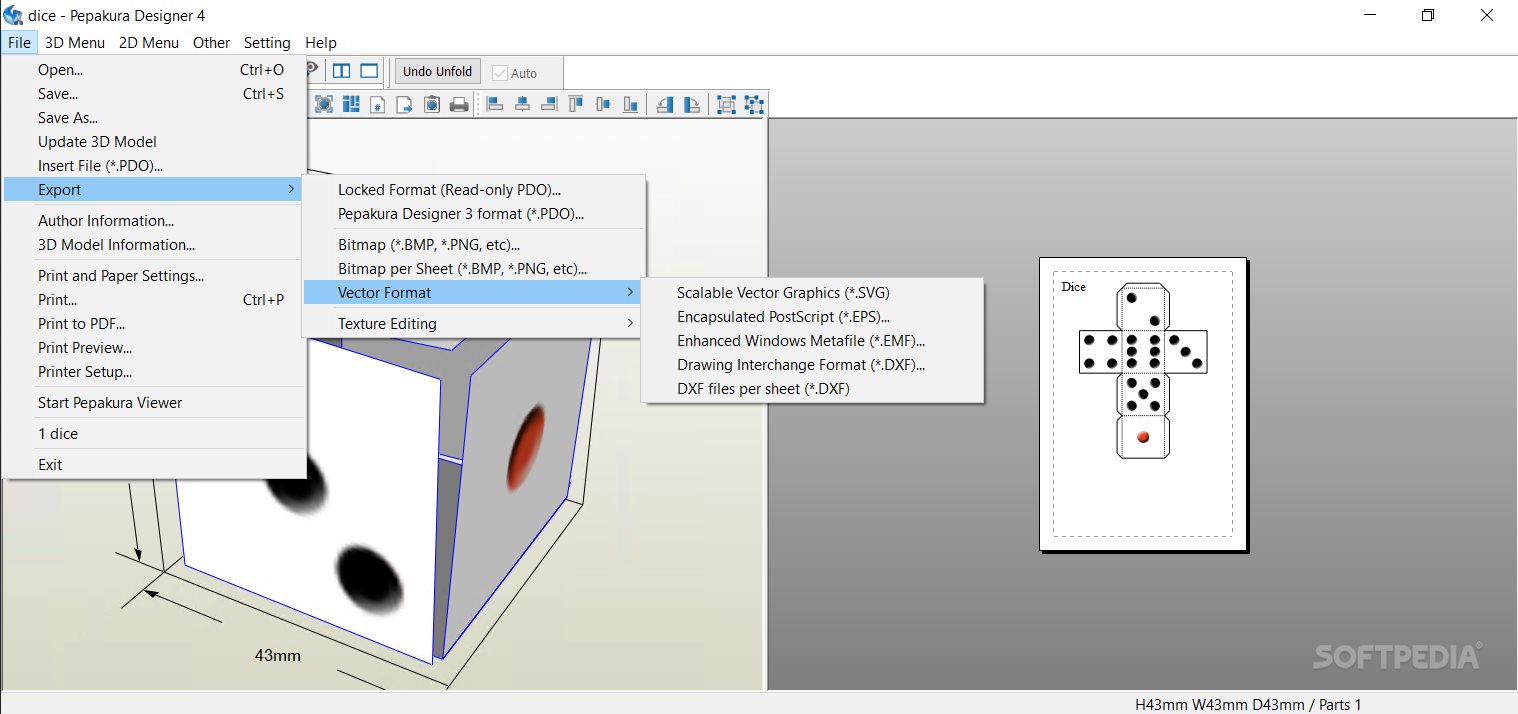Open the Help menu
The width and height of the screenshot is (1518, 714).
(321, 42)
